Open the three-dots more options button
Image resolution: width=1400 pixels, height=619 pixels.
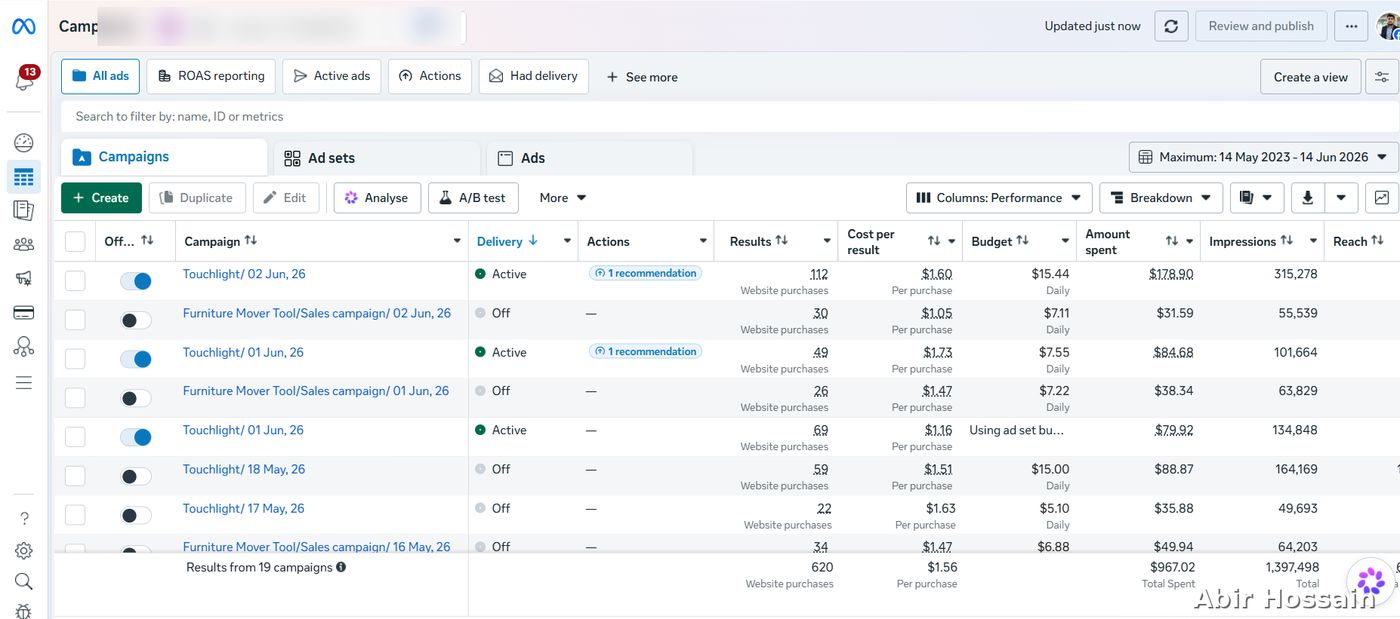[x=1351, y=26]
